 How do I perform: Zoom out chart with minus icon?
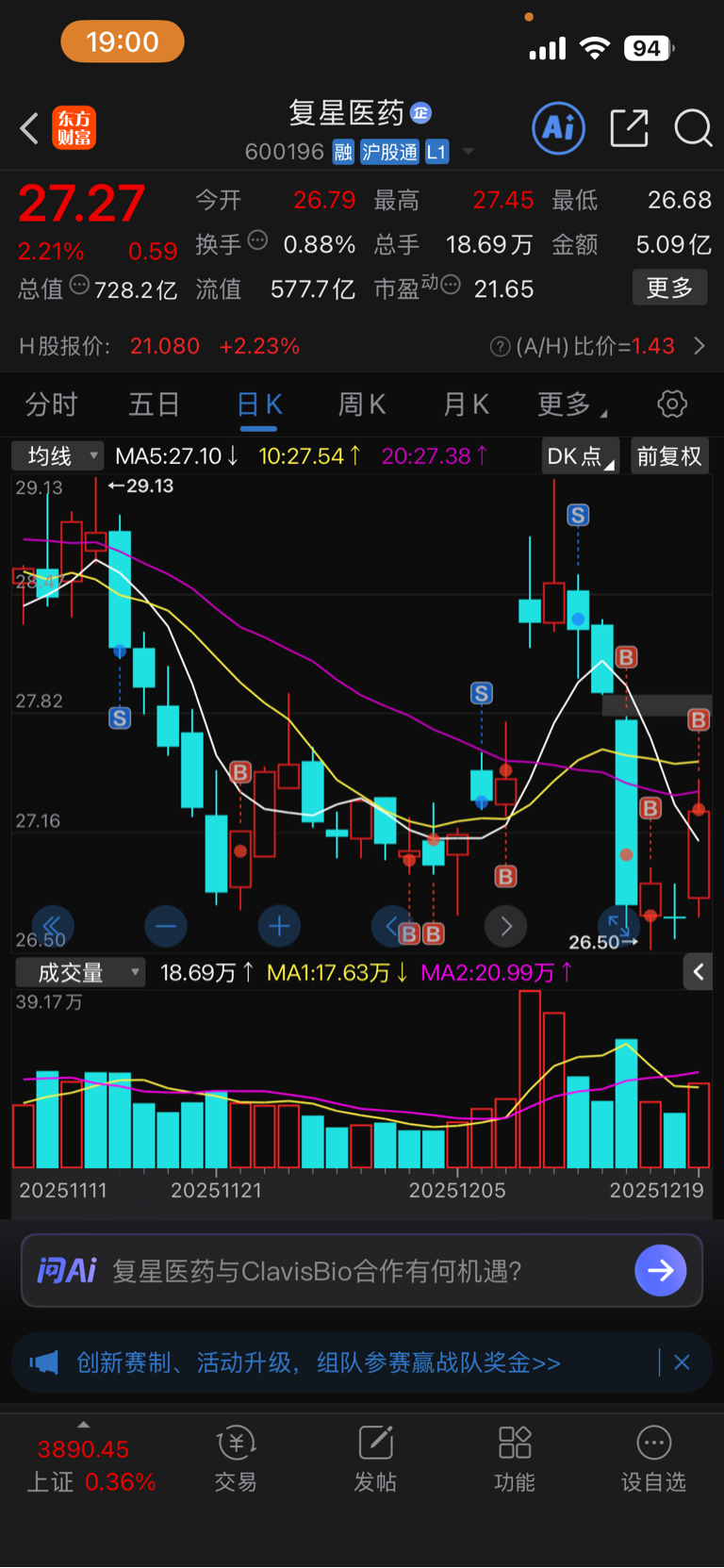coord(166,926)
